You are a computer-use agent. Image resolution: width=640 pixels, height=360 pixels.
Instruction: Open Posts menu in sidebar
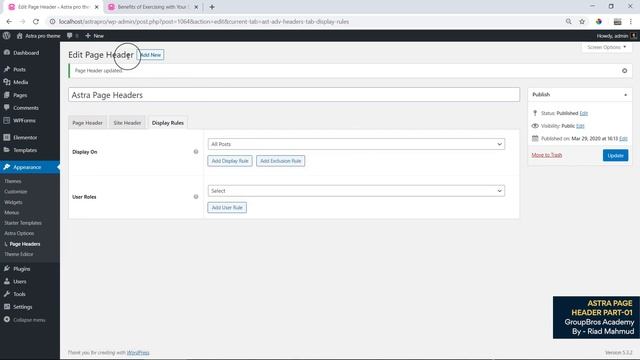pyautogui.click(x=19, y=69)
